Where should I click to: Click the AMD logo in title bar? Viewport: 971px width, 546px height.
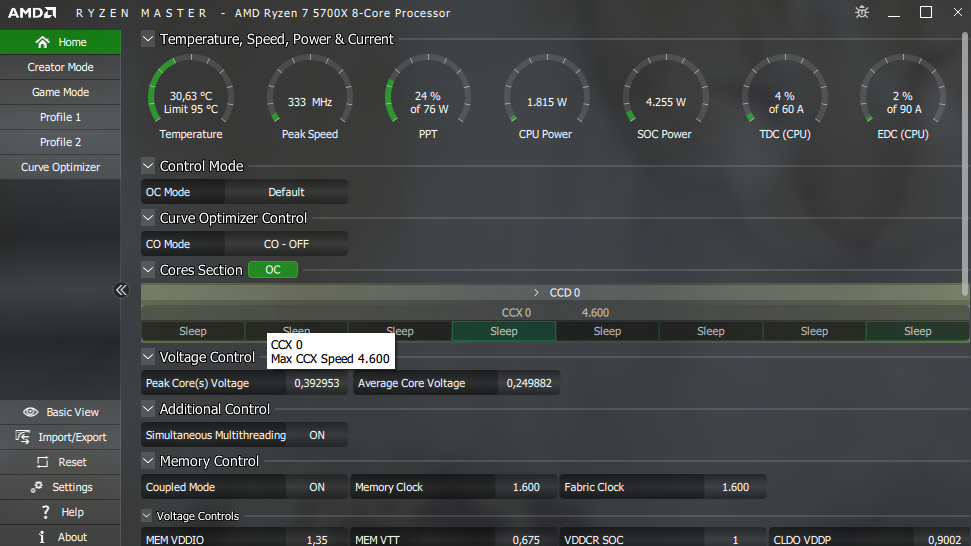point(32,12)
